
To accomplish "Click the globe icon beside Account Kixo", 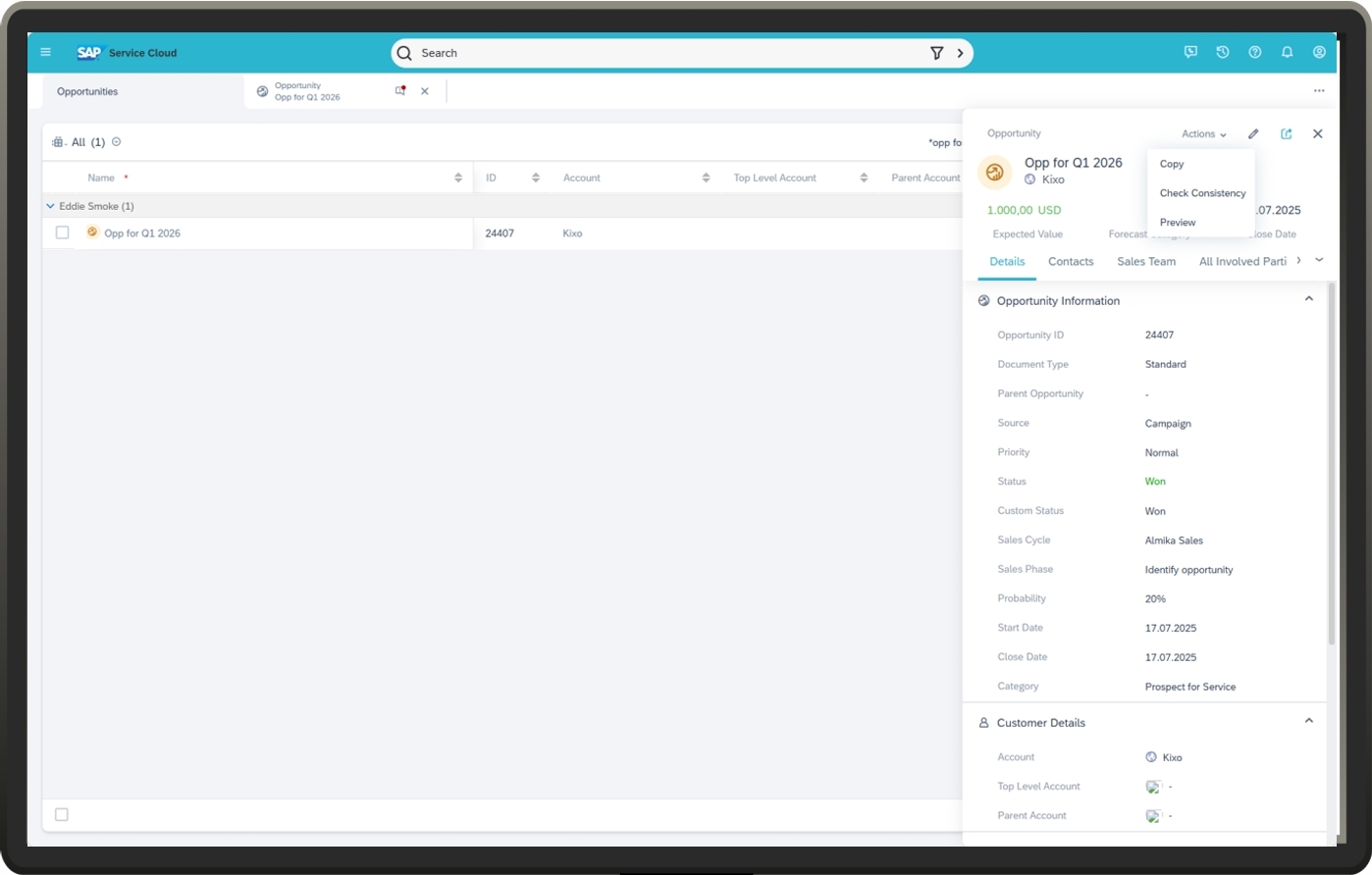I will (1151, 757).
